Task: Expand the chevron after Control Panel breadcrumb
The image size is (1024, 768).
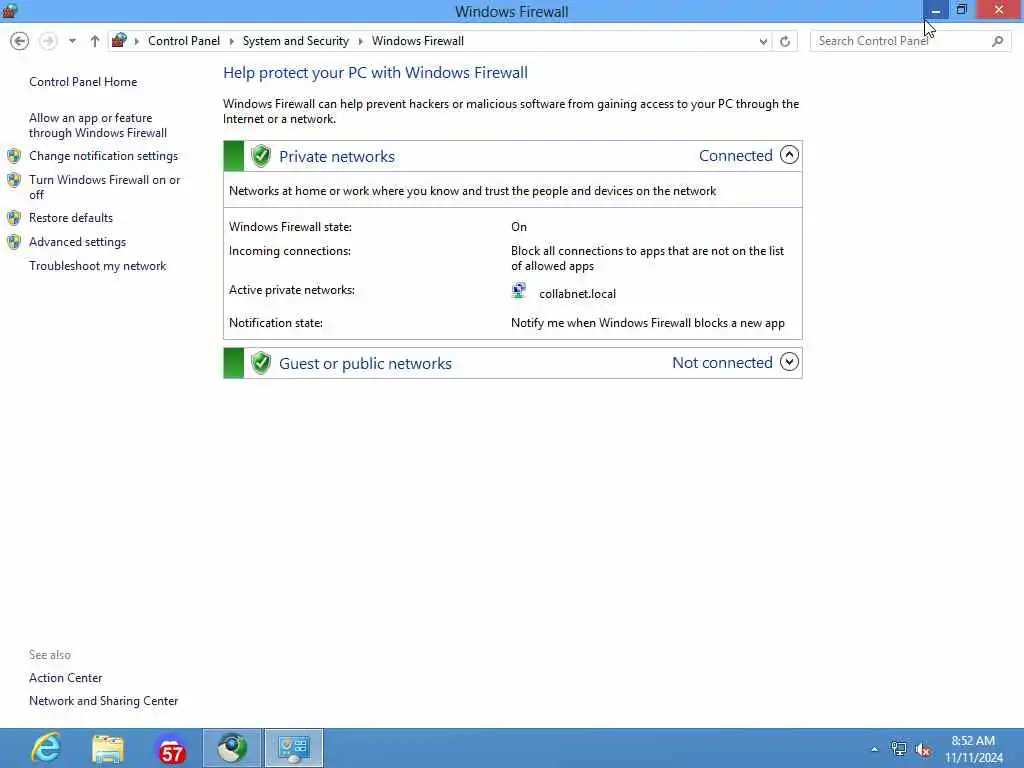Action: (x=231, y=41)
